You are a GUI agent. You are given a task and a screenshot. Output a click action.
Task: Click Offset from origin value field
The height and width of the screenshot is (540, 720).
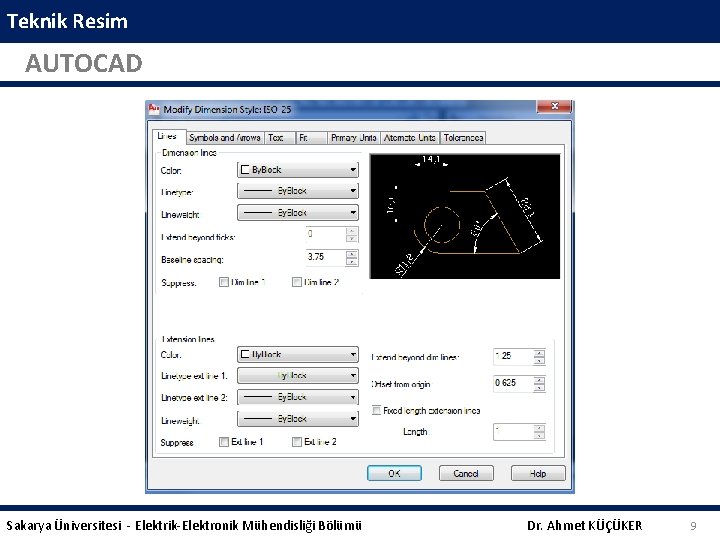pos(513,383)
